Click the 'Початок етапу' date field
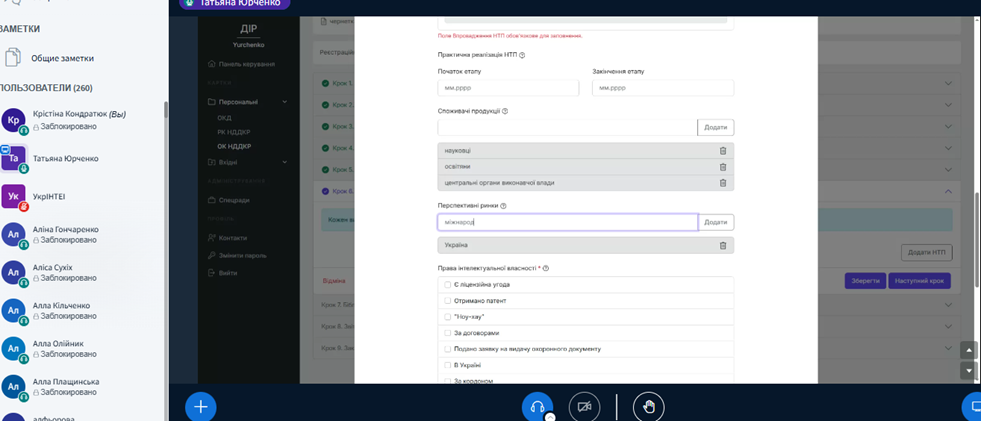This screenshot has width=981, height=421. pyautogui.click(x=508, y=89)
